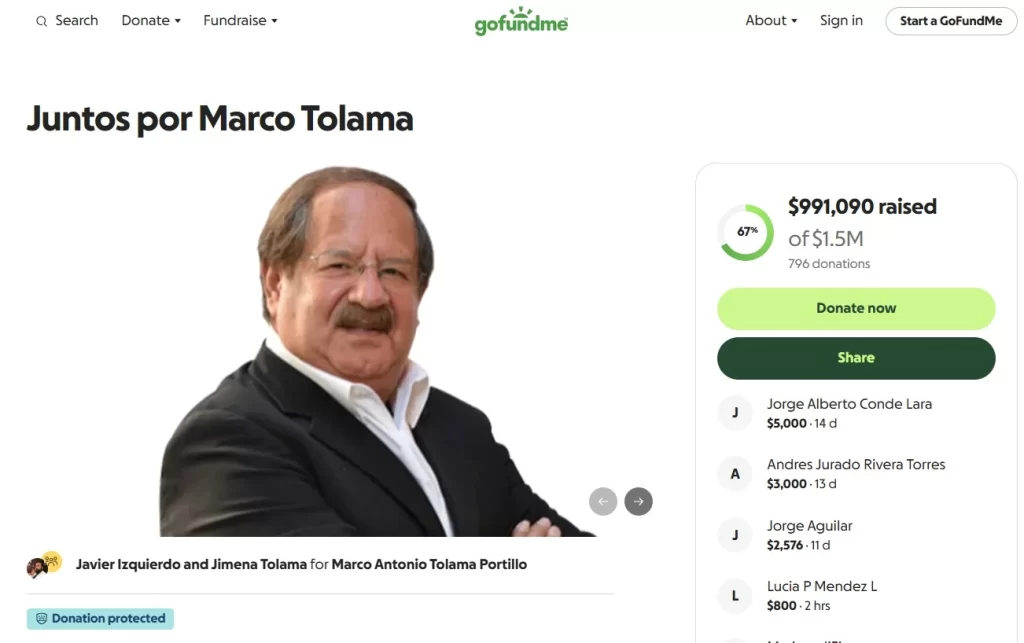Screen dimensions: 1024x643
Task: Click donor avatar for Jorge Aguilar
Action: [735, 535]
